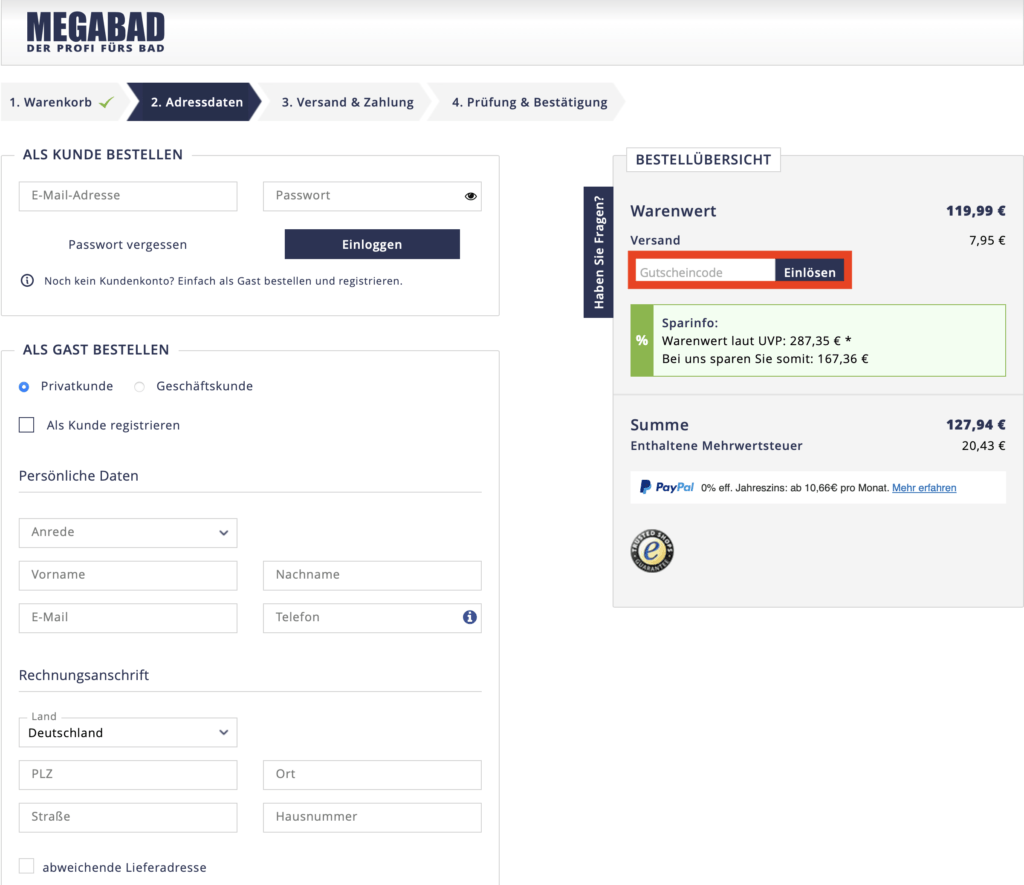This screenshot has height=885, width=1024.
Task: Focus the Passwort field
Action: (372, 196)
